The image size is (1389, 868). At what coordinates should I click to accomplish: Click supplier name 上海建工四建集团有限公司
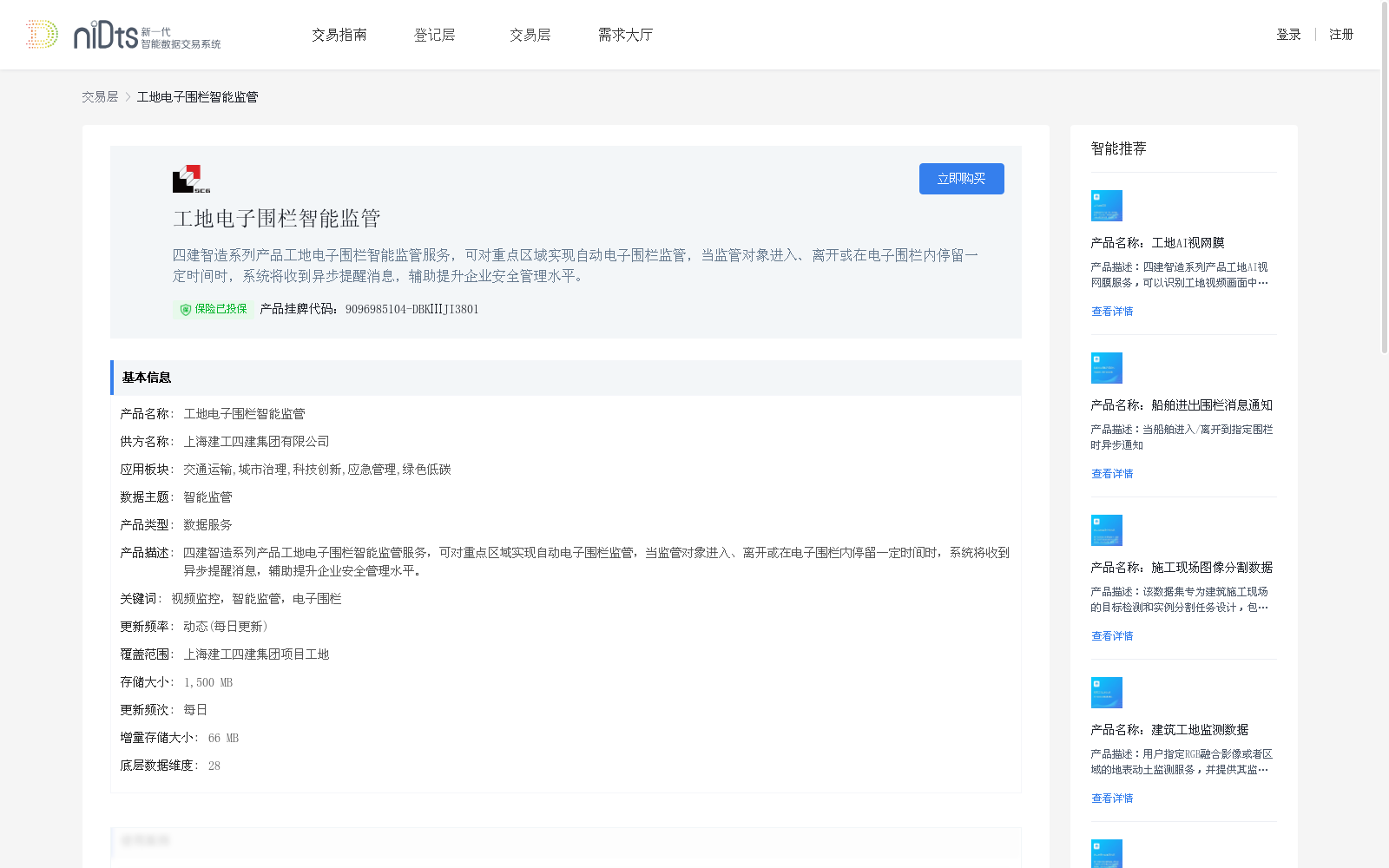(256, 442)
